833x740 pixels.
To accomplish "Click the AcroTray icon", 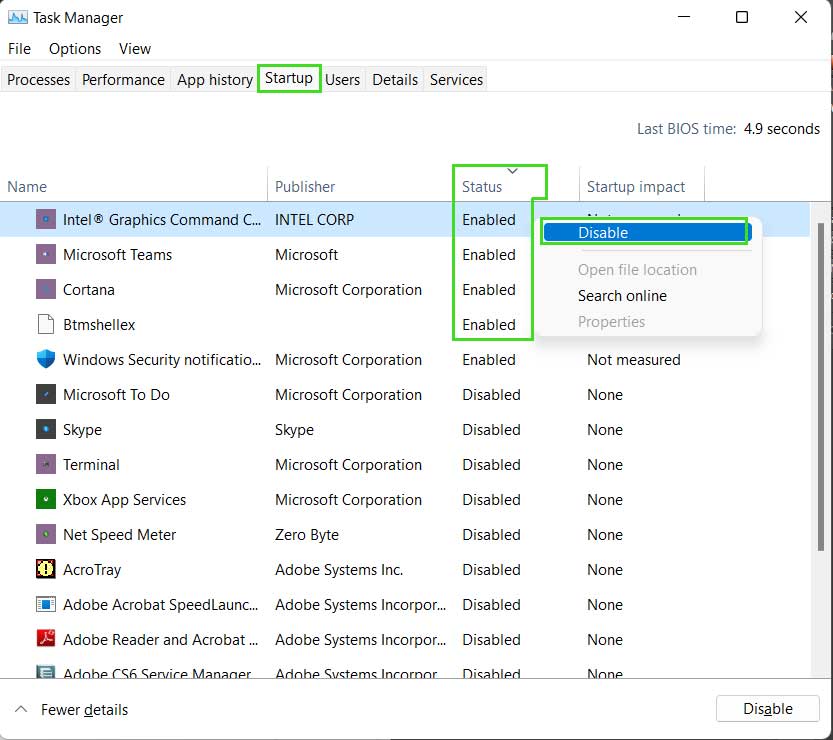I will 46,569.
